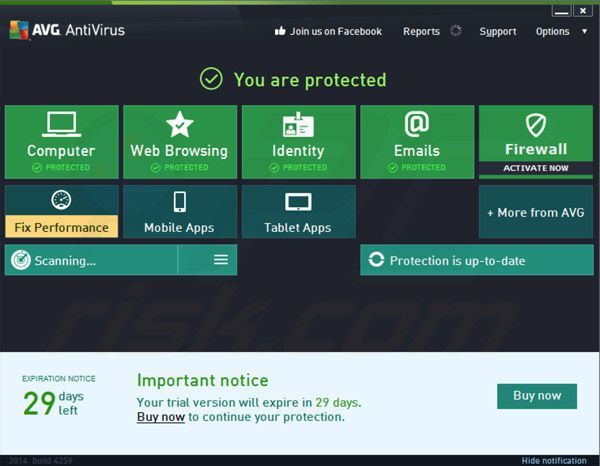Screen dimensions: 600x466
Task: Click the EXPIRATION NOTICE label
Action: point(59,378)
